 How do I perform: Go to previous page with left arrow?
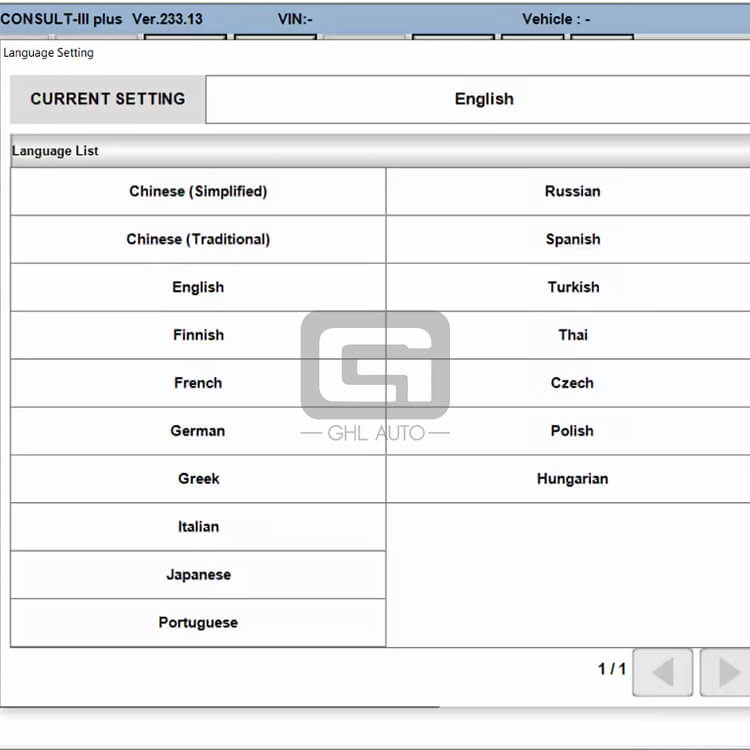(662, 672)
